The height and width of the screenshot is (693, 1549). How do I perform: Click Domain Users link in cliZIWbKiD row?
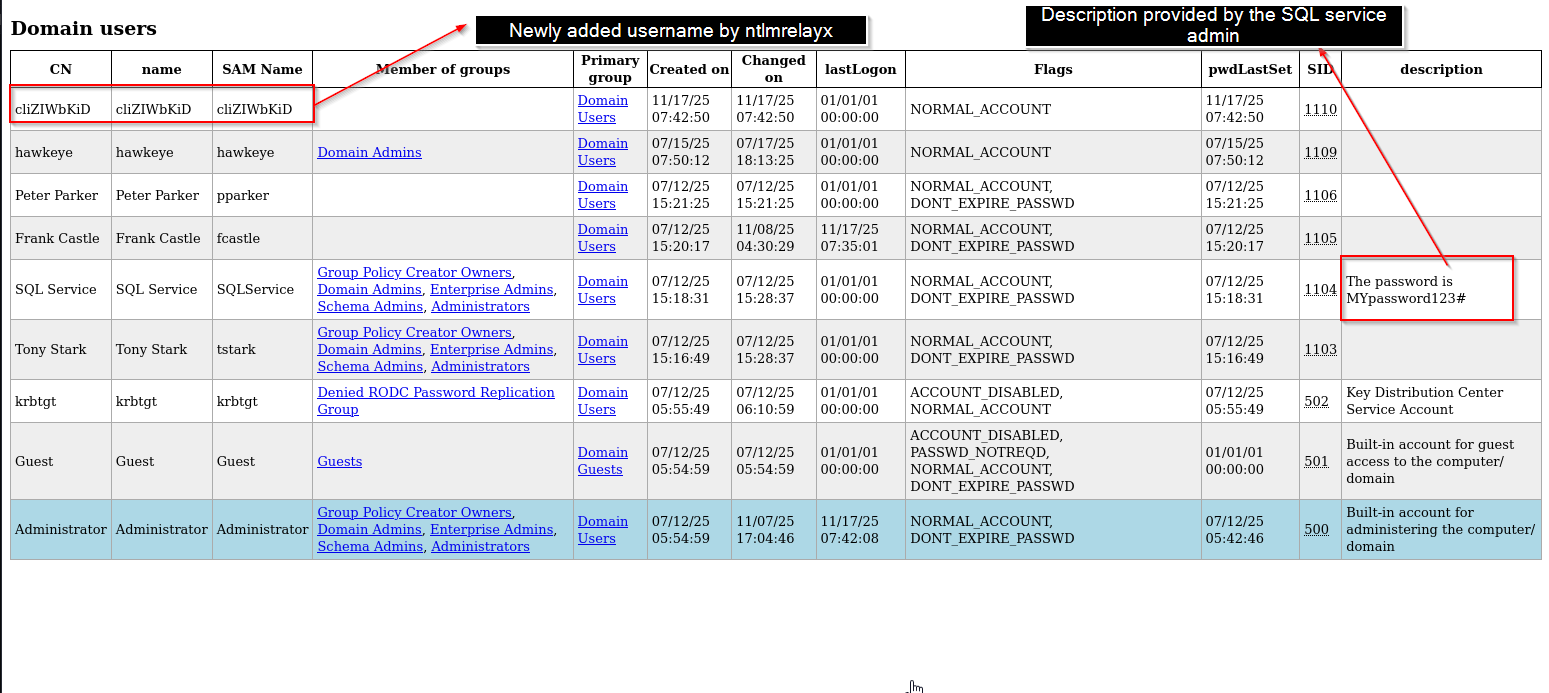click(x=603, y=109)
